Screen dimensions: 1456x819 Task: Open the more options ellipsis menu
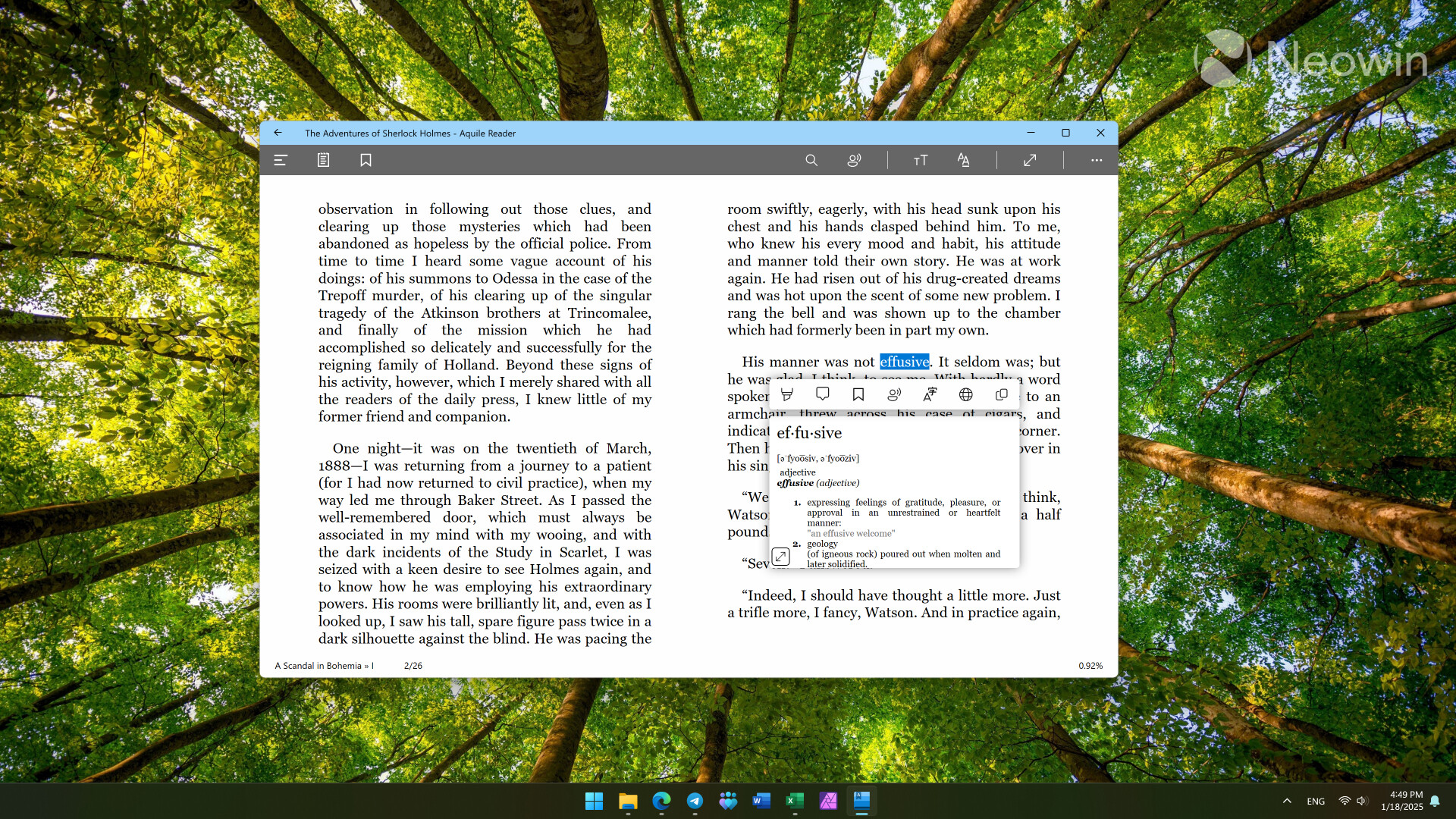tap(1097, 160)
